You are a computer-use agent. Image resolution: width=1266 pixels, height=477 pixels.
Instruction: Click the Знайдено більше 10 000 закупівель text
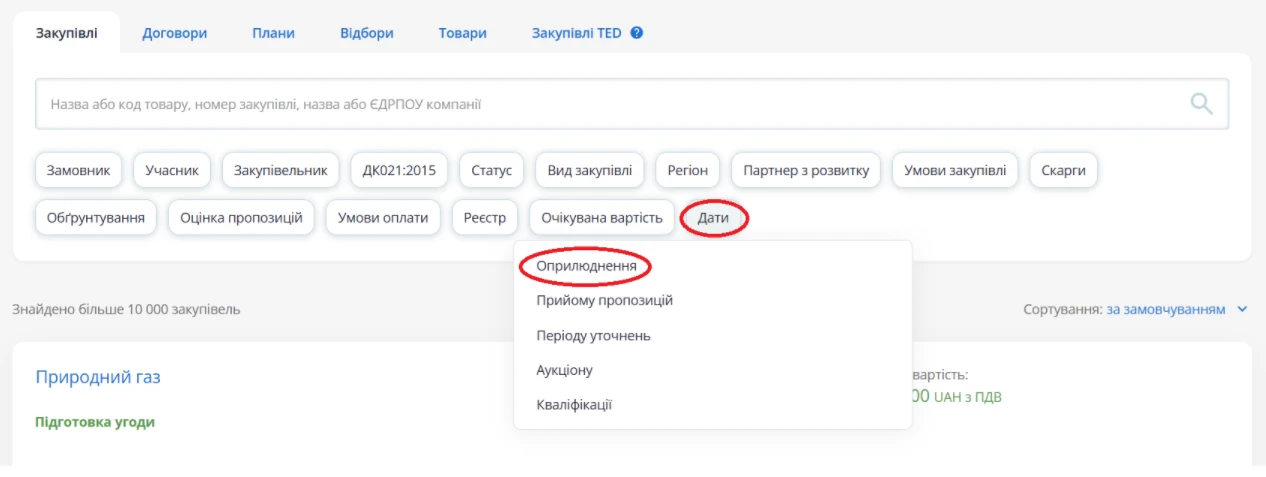(x=126, y=309)
